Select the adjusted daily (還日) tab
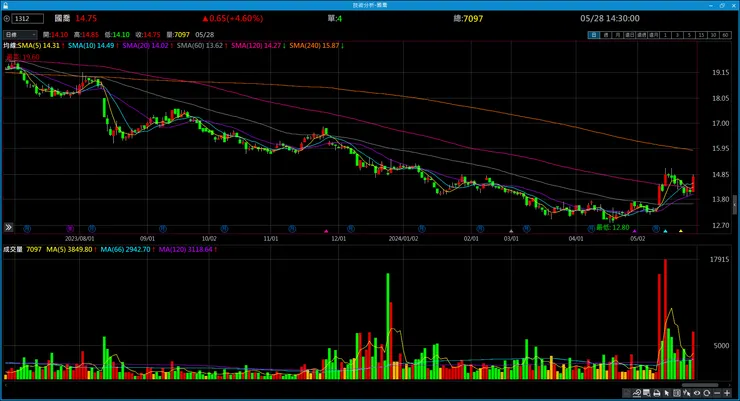740x401 pixels. (x=630, y=35)
